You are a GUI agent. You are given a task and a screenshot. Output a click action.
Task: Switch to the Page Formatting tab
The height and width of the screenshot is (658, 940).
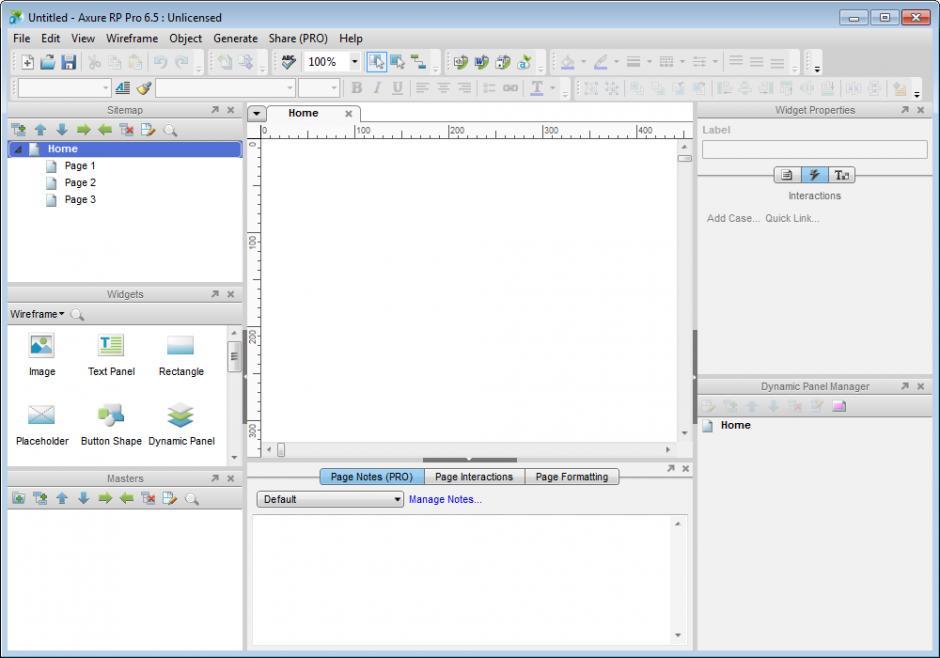[571, 476]
